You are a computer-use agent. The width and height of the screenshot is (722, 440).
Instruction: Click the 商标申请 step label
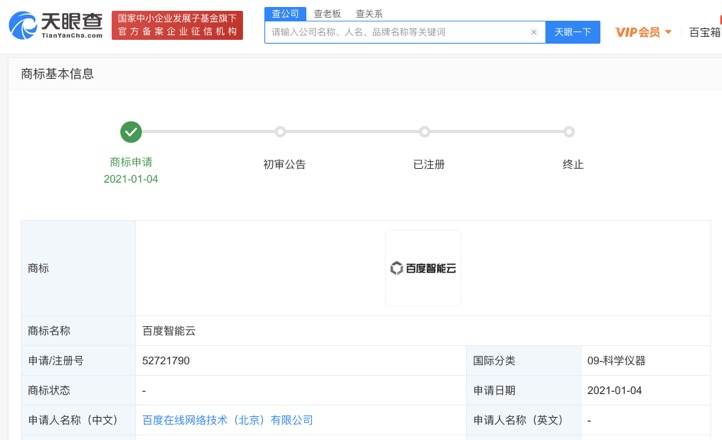pyautogui.click(x=131, y=162)
